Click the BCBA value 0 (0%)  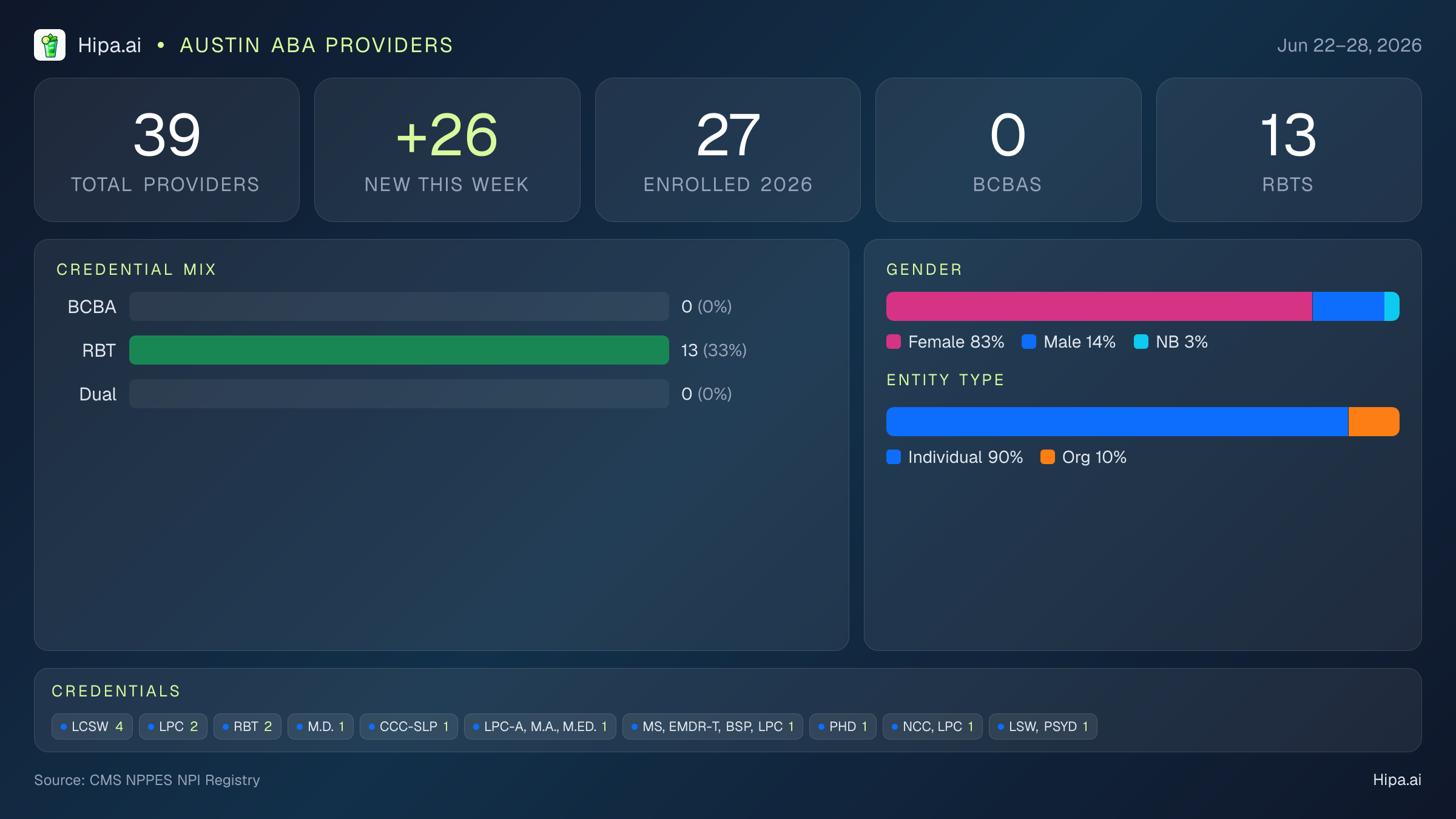[706, 306]
